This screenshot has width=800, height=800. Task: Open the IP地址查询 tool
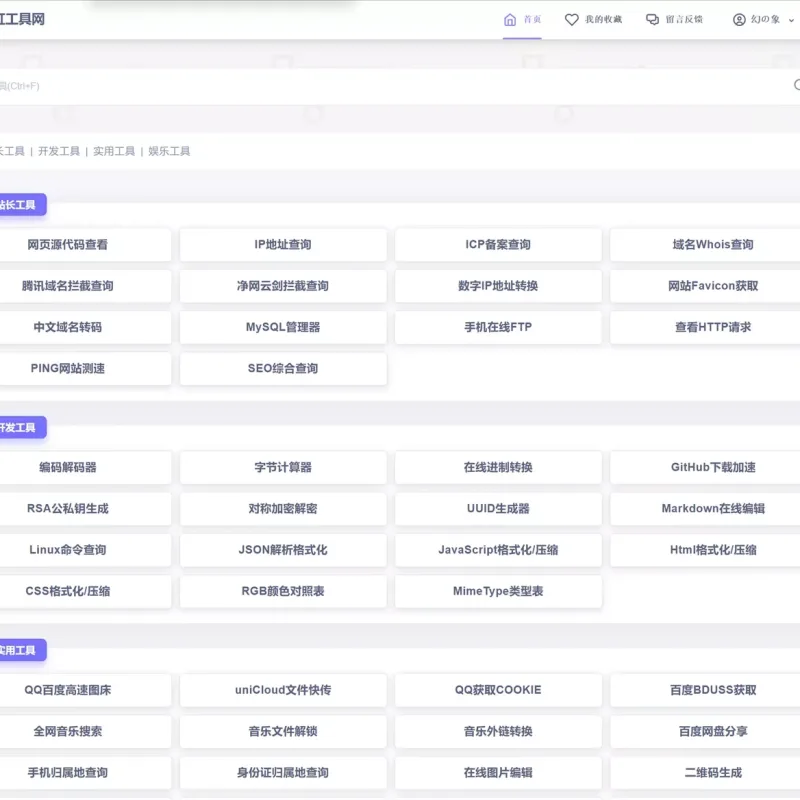click(x=283, y=244)
